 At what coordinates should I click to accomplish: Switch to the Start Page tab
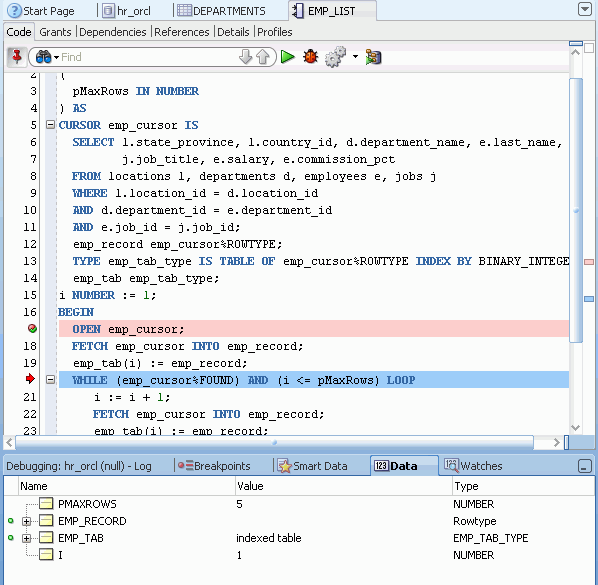pos(42,11)
